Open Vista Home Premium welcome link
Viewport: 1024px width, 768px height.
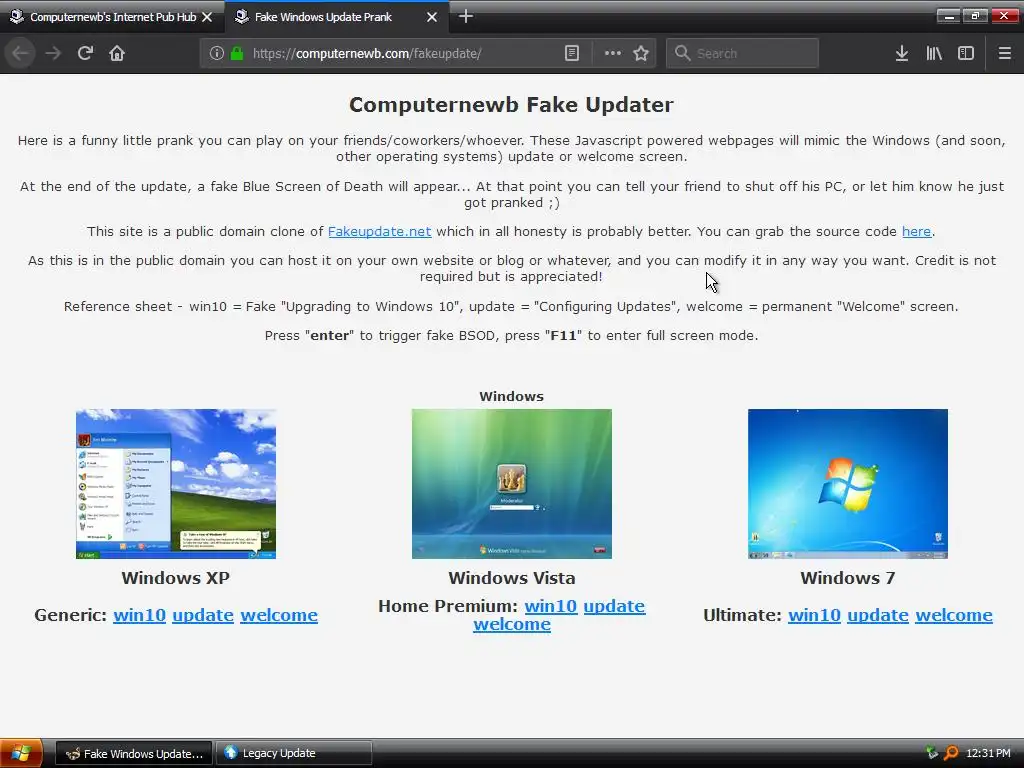point(512,624)
